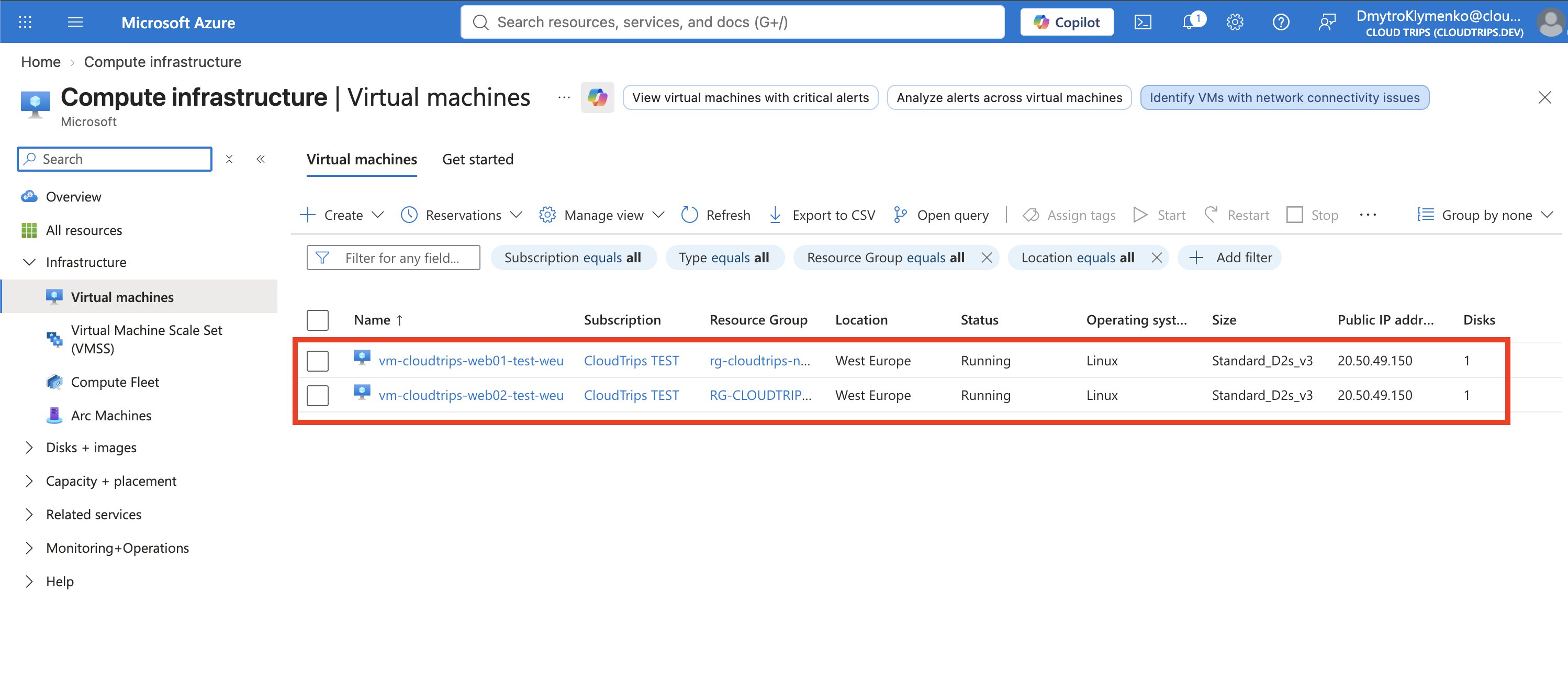
Task: Click Identify VMs with network connectivity issues
Action: (x=1284, y=97)
